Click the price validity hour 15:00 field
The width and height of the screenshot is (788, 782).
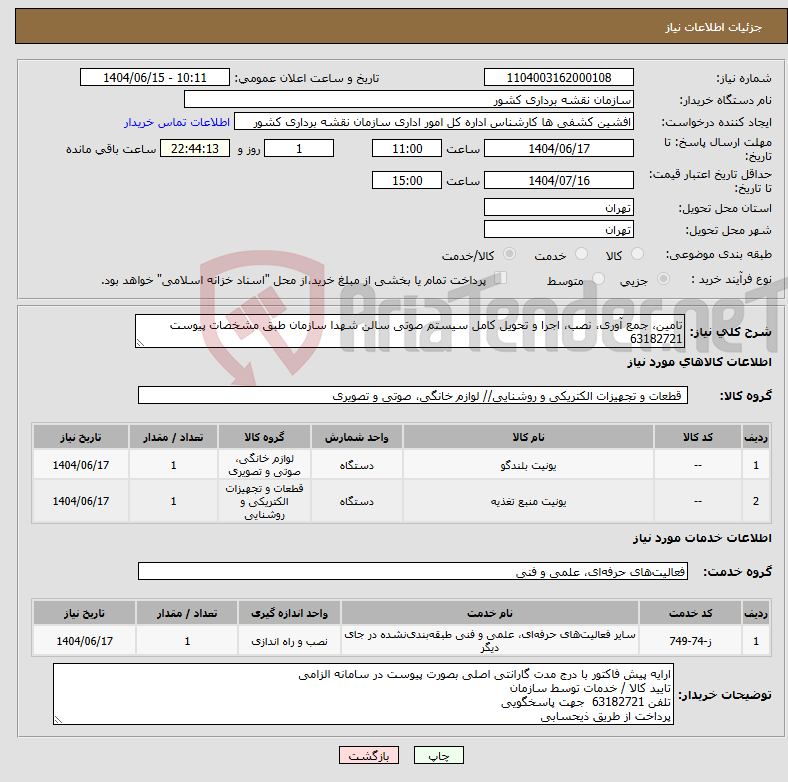(x=407, y=180)
